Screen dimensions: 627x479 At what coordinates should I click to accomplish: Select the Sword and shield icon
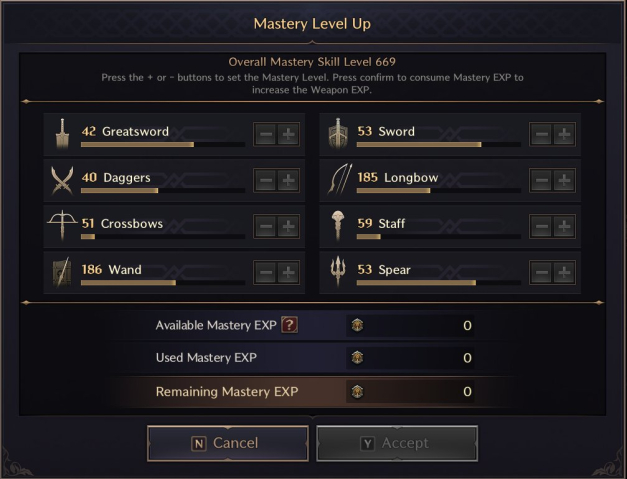(338, 134)
